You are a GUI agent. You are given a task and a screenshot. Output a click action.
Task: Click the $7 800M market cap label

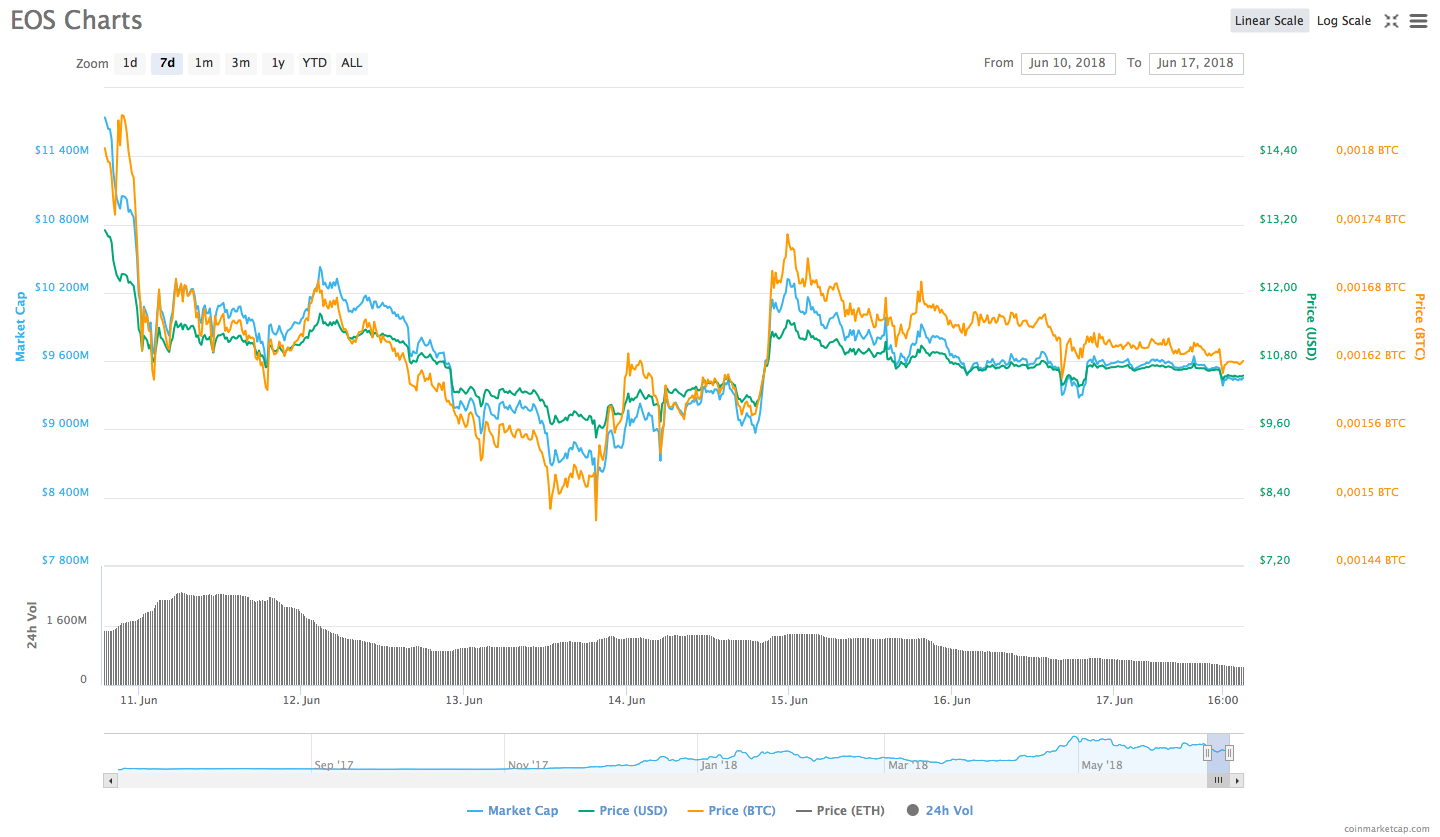pos(64,560)
